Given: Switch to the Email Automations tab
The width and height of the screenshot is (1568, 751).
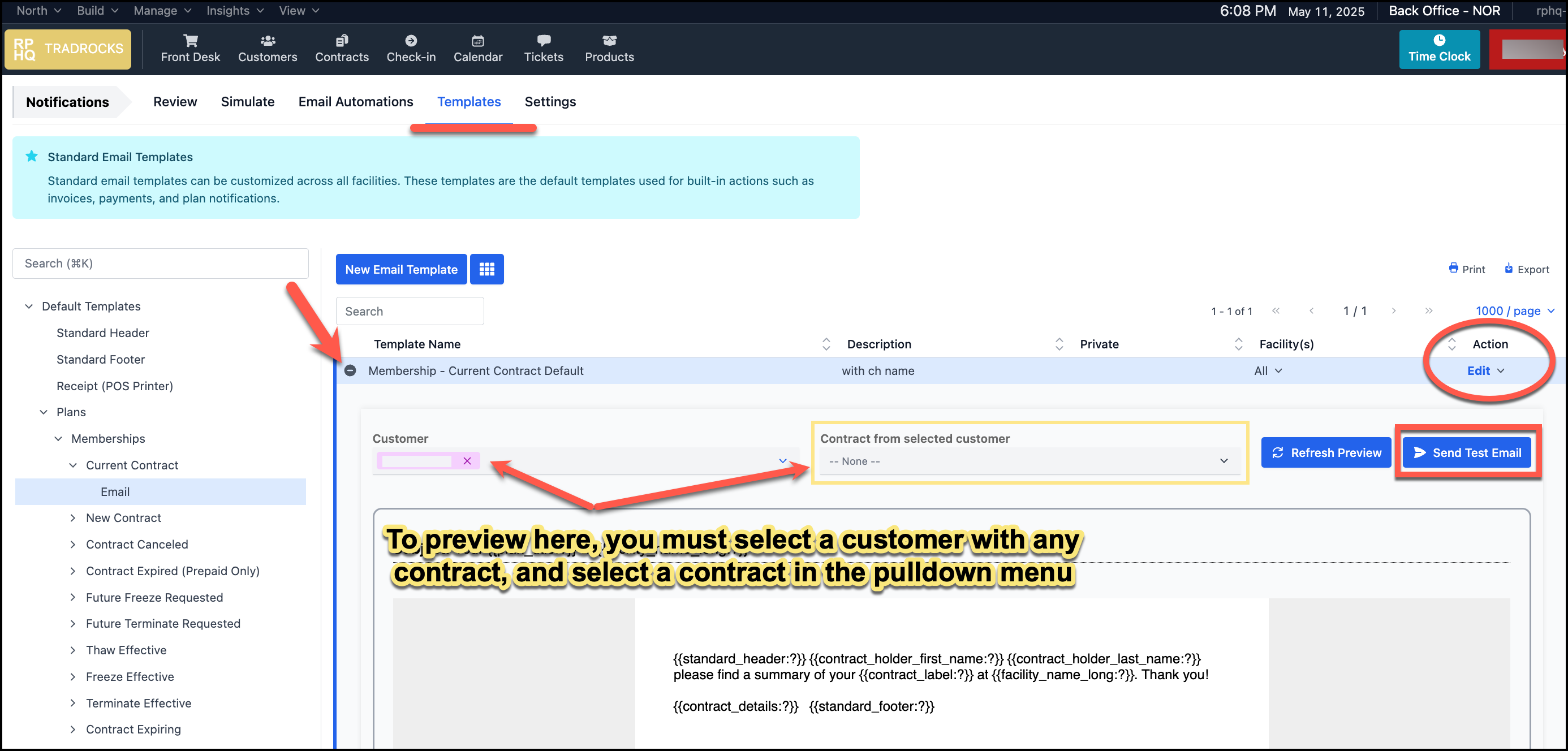Looking at the screenshot, I should 355,102.
